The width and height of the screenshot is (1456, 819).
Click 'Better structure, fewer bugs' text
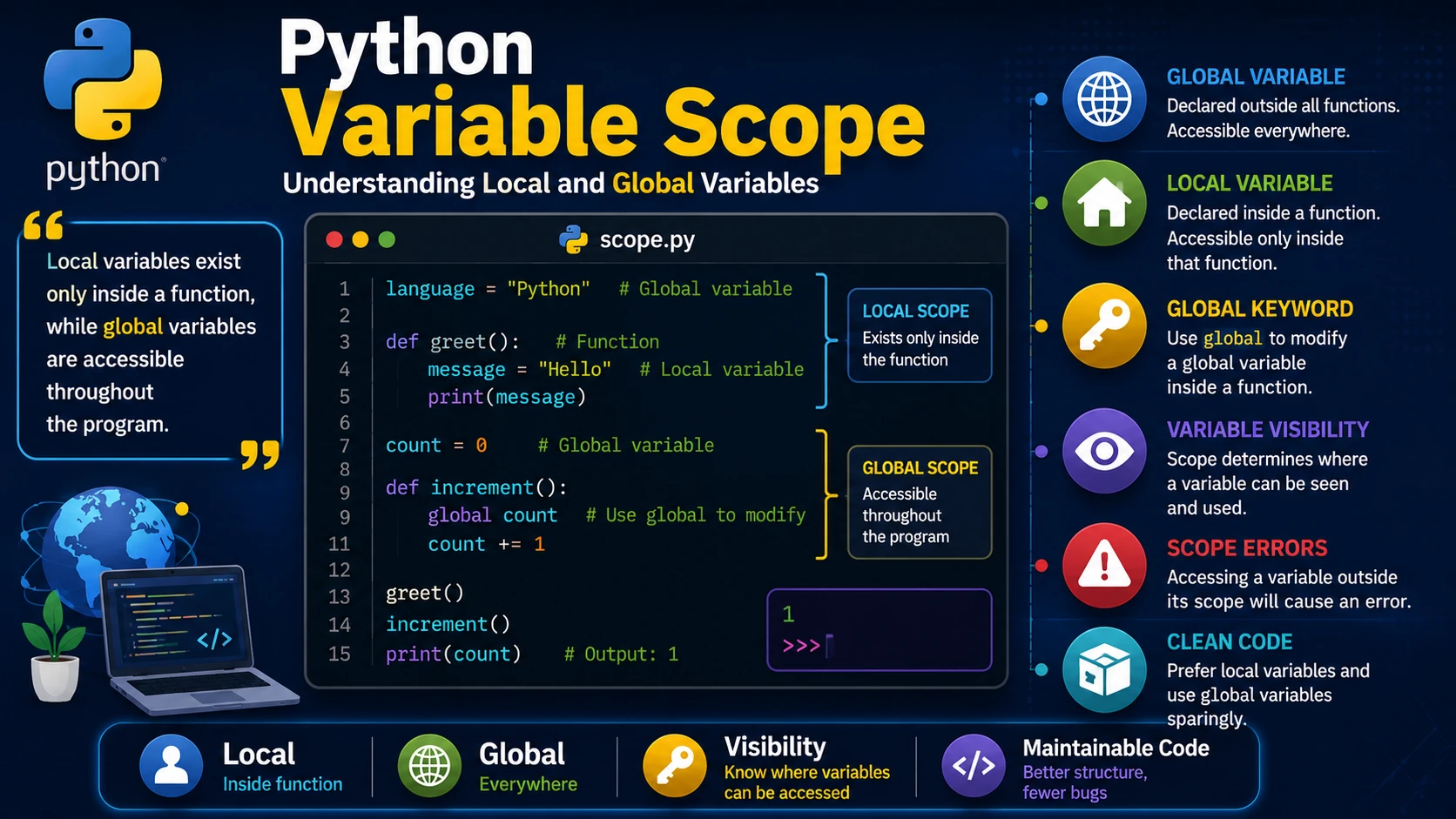(1084, 782)
